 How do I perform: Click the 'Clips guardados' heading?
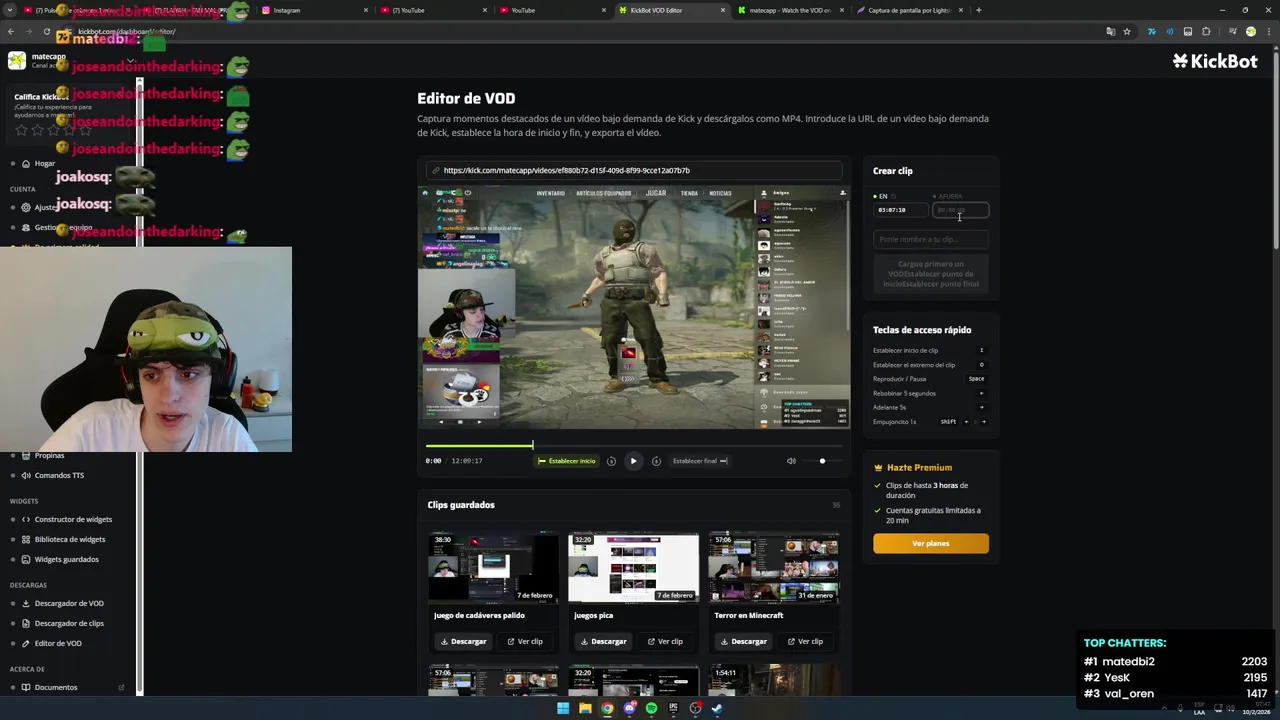pos(461,505)
